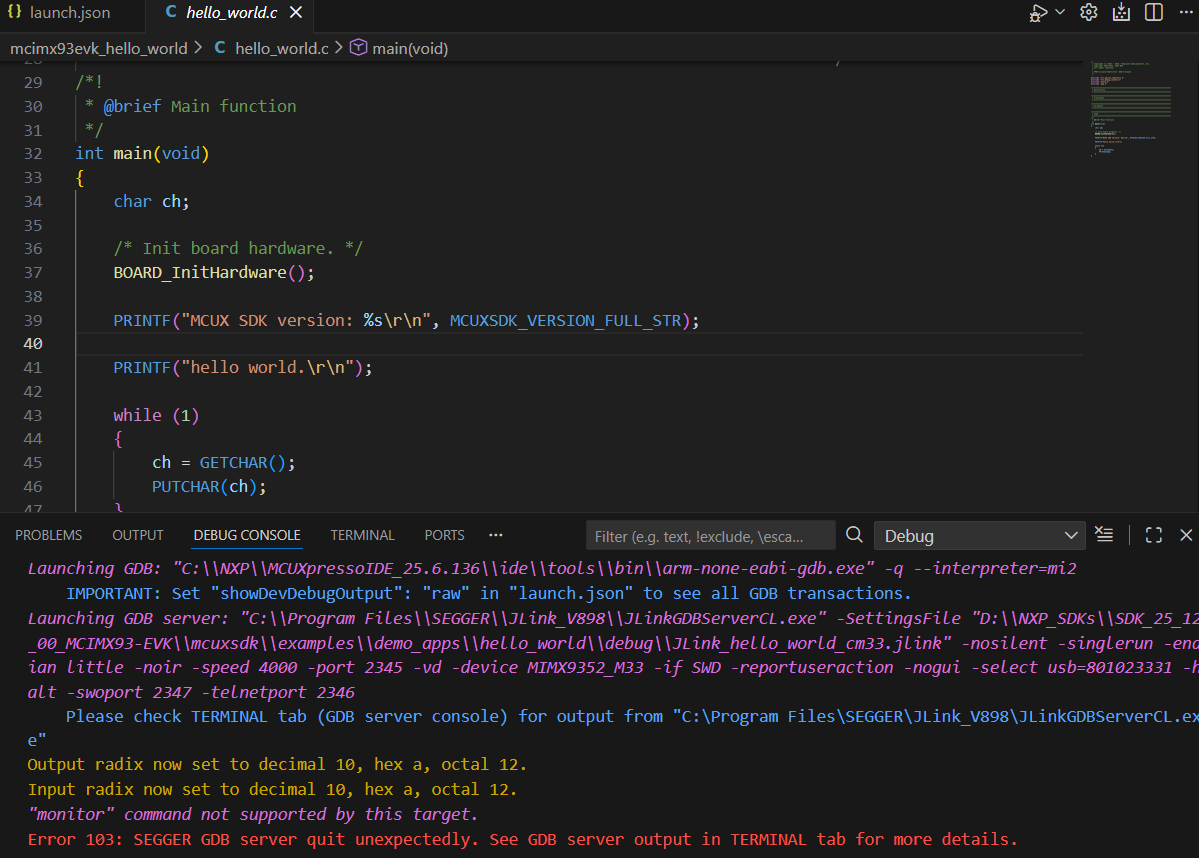
Task: Select hello_world.c in the breadcrumb path
Action: click(x=281, y=48)
